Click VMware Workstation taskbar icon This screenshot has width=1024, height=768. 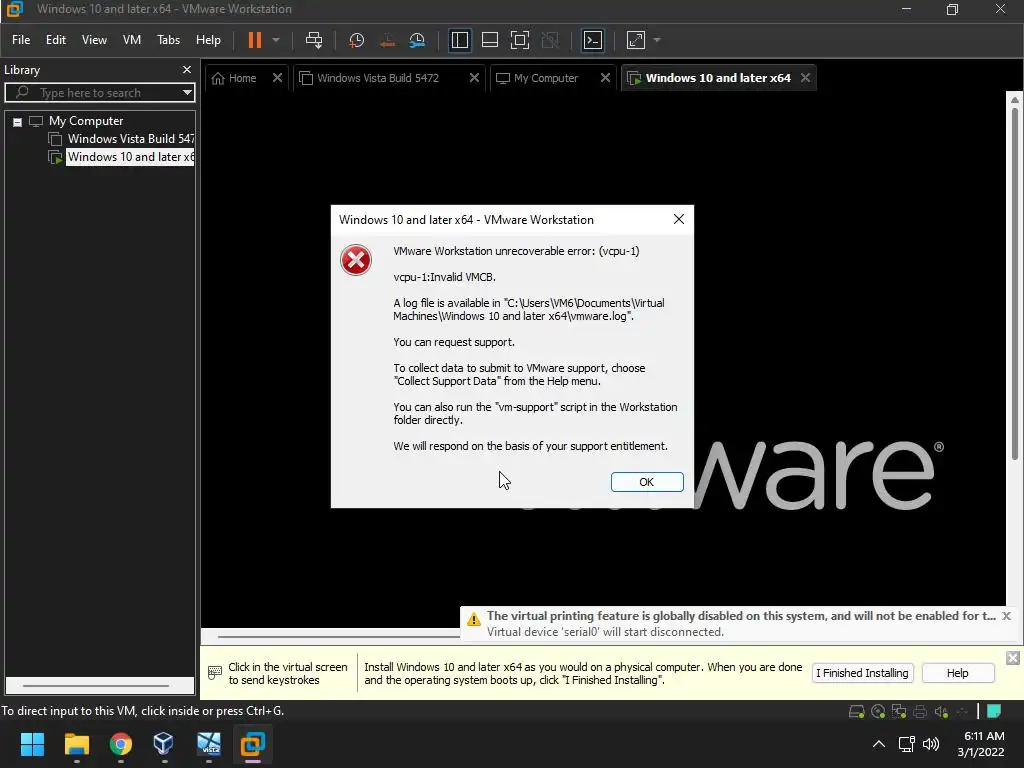[x=253, y=744]
